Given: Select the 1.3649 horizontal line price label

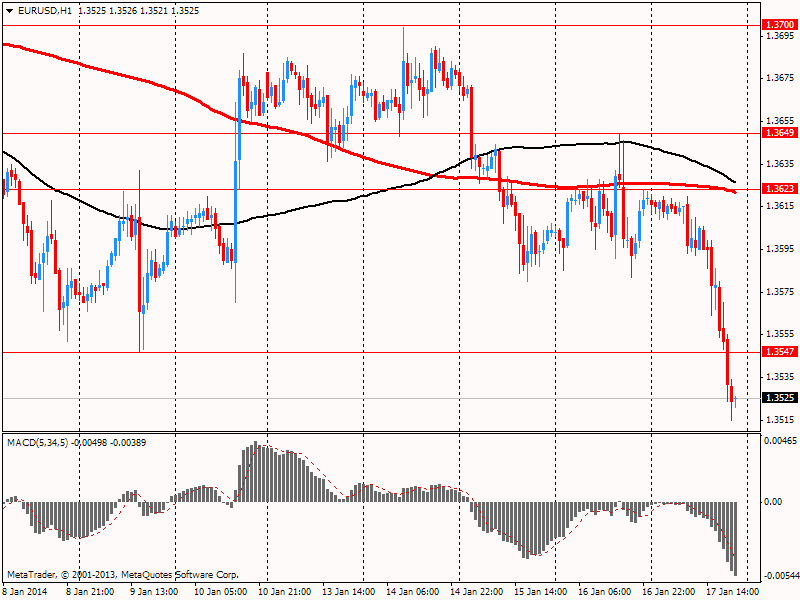Looking at the screenshot, I should tap(780, 133).
